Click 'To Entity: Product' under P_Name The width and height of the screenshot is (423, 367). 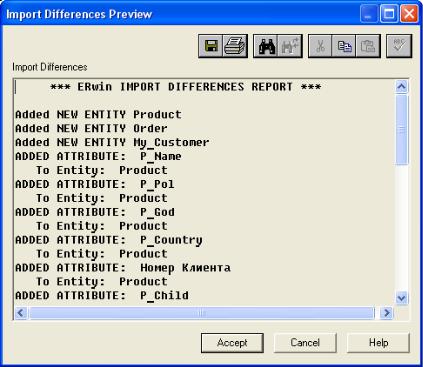(x=102, y=170)
